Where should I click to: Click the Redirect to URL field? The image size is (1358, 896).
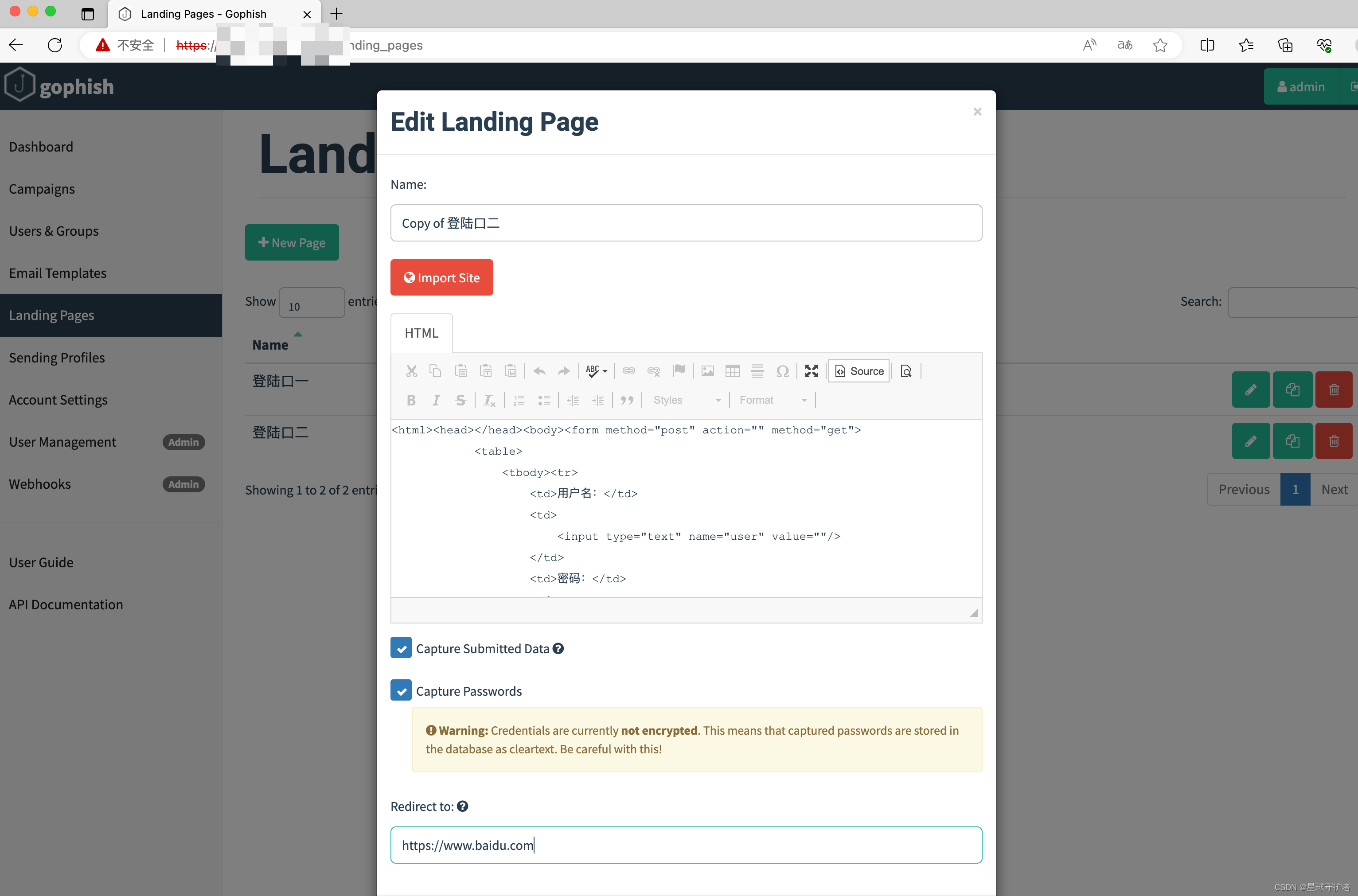point(687,845)
